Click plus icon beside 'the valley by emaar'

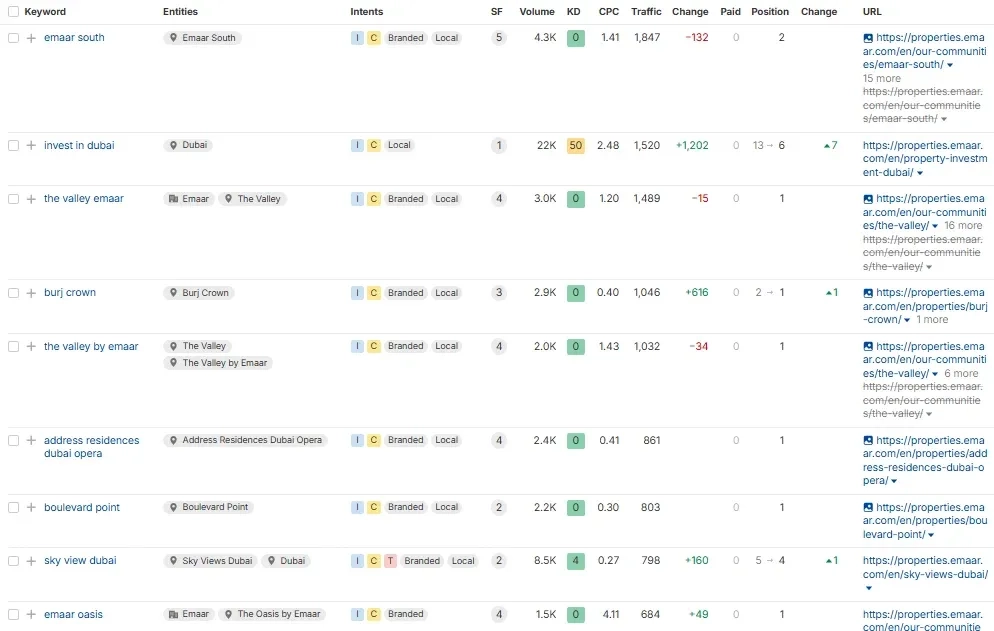point(31,346)
